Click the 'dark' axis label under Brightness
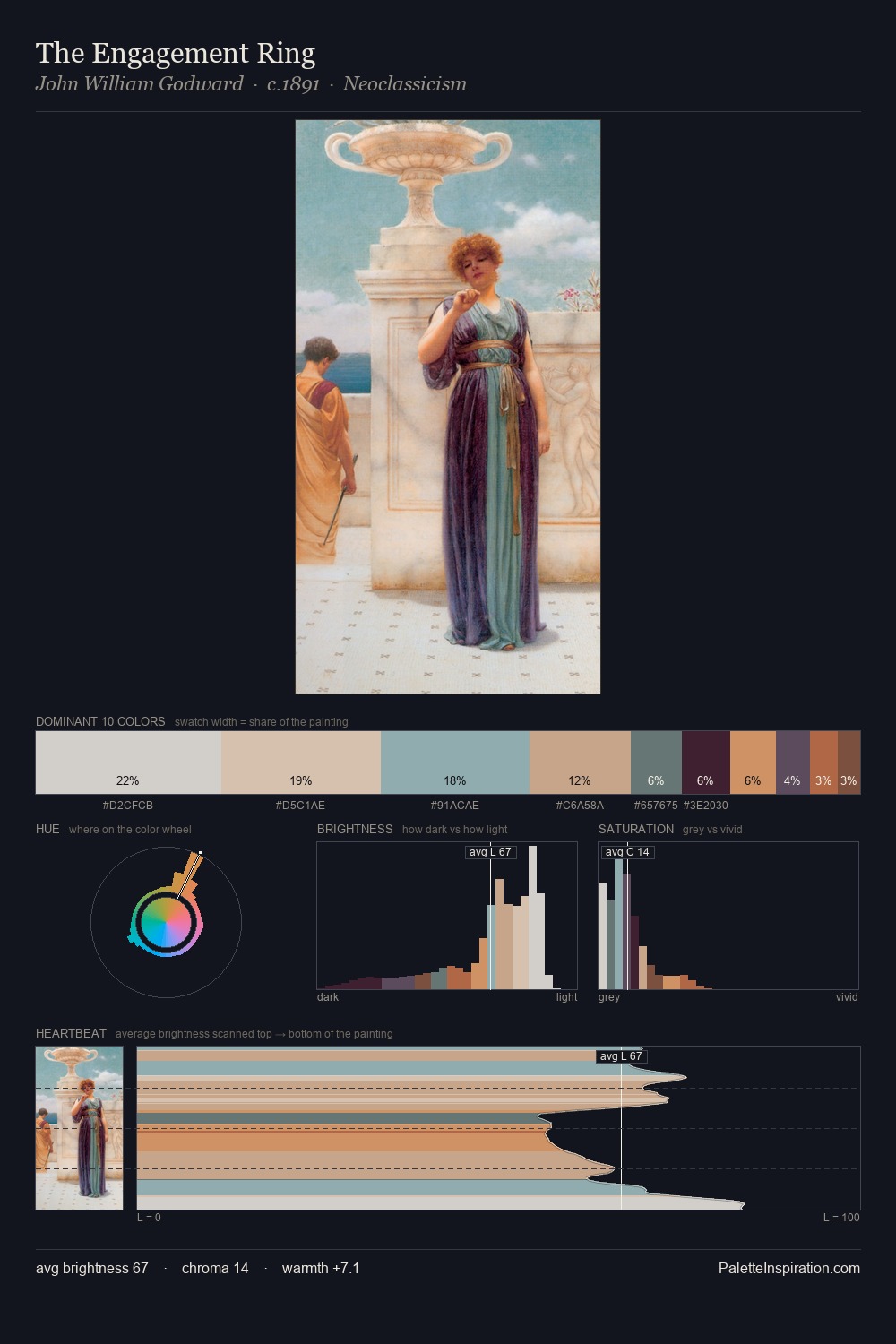 [x=328, y=997]
